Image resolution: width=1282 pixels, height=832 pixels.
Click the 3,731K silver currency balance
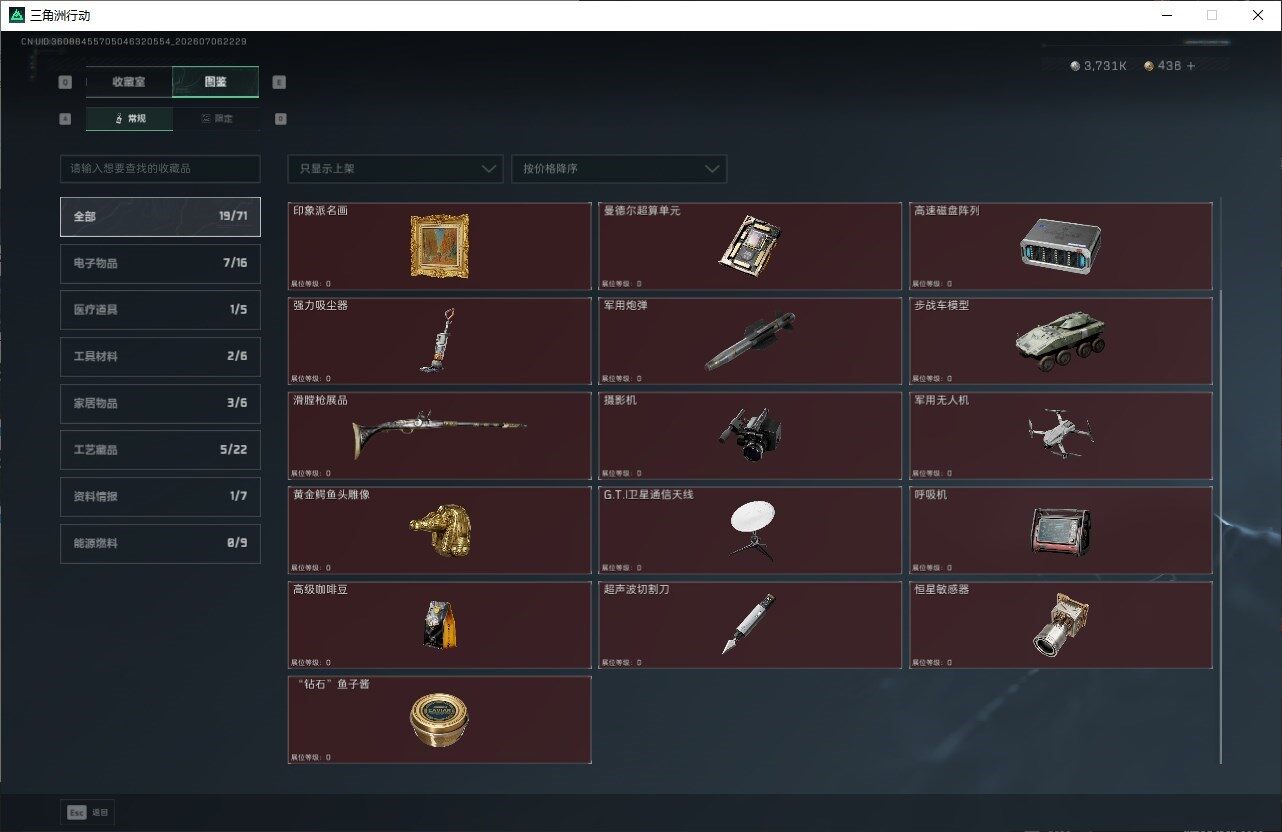click(1098, 66)
